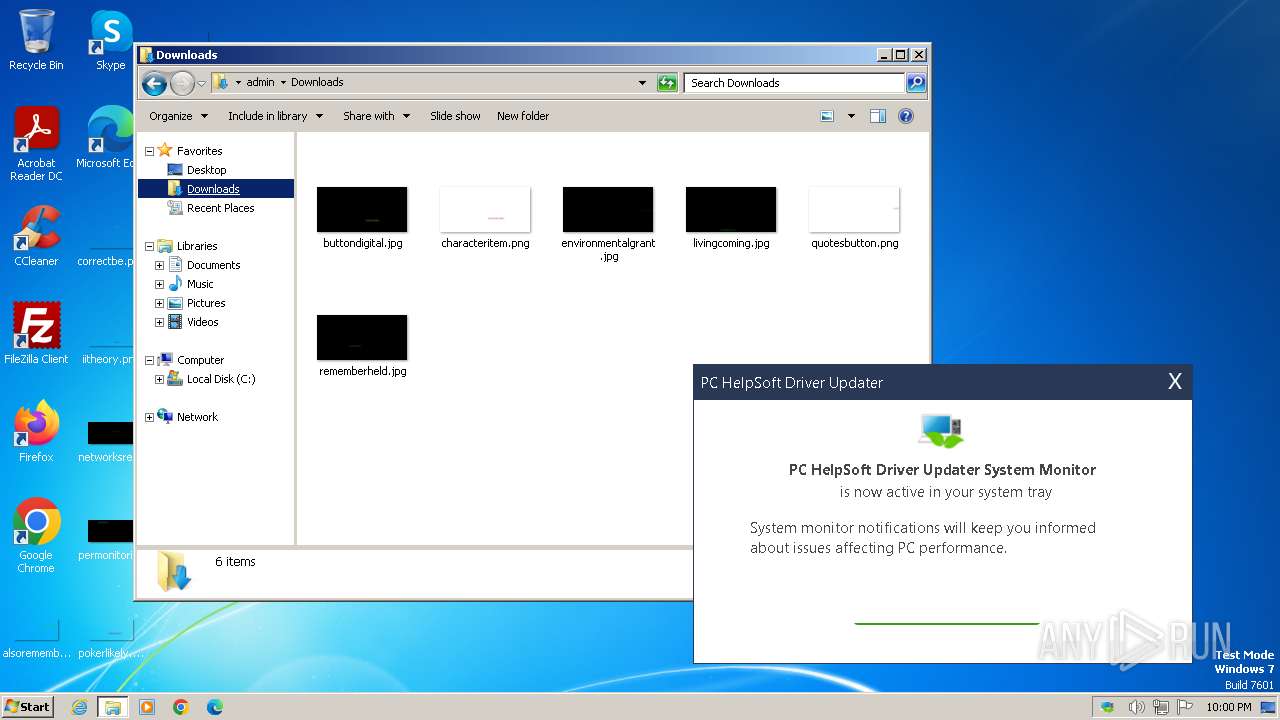Select Local Disk (C:)
This screenshot has width=1280, height=720.
click(x=221, y=379)
